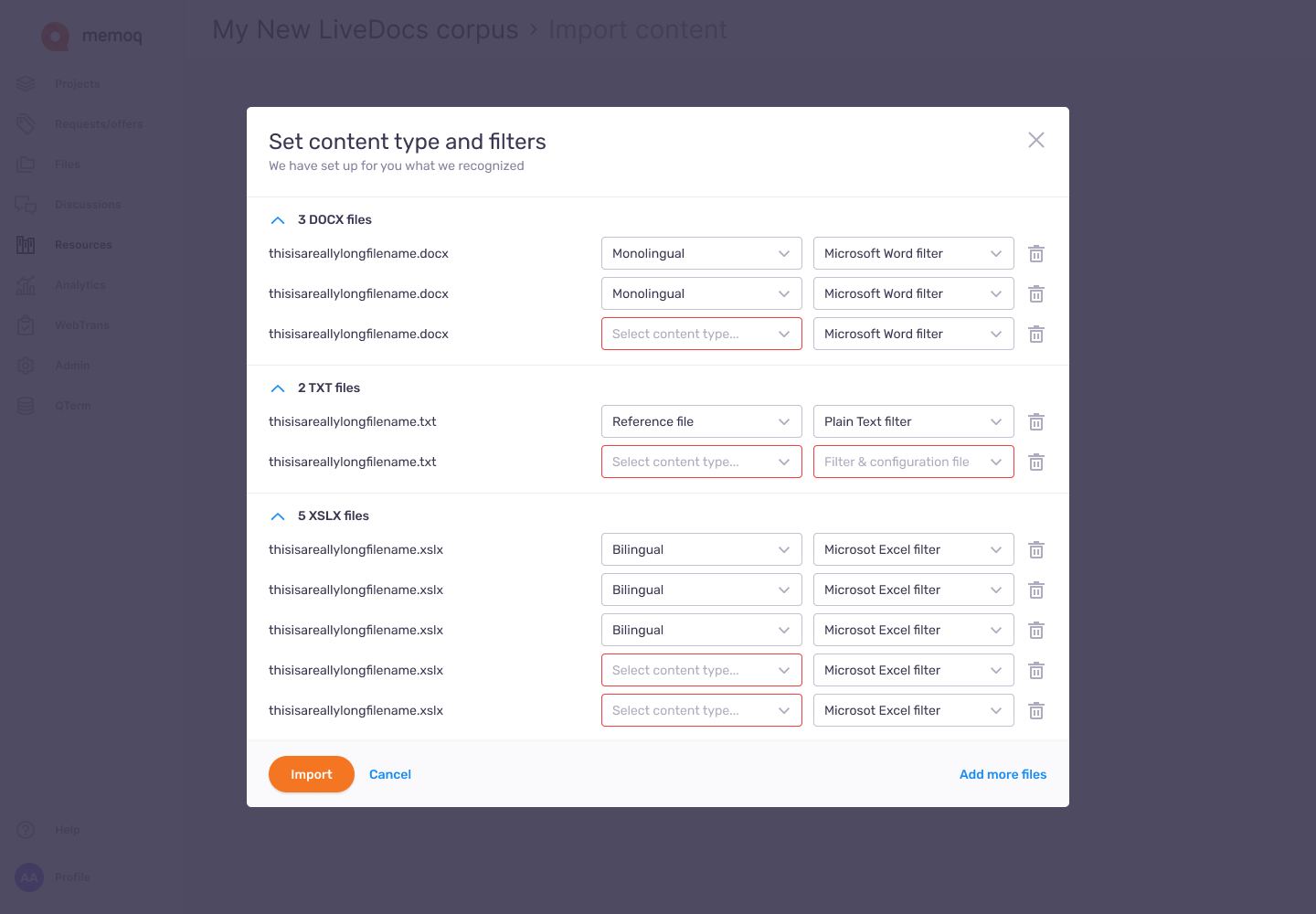Click the Import button
Screen dimensions: 1316x914
click(311, 774)
